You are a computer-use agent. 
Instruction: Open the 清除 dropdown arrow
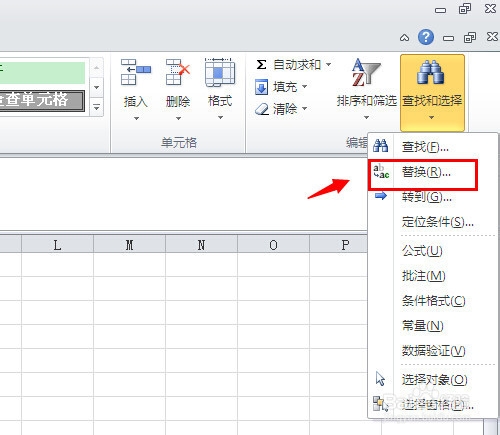tap(304, 109)
